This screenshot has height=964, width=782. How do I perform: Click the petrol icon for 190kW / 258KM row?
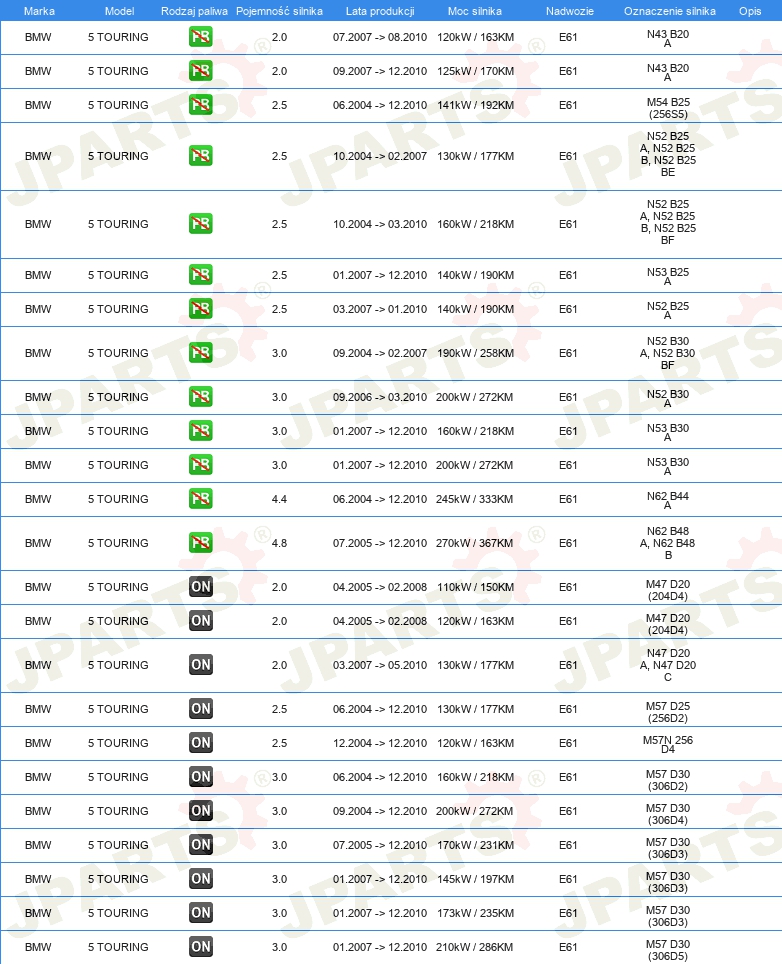tap(200, 353)
